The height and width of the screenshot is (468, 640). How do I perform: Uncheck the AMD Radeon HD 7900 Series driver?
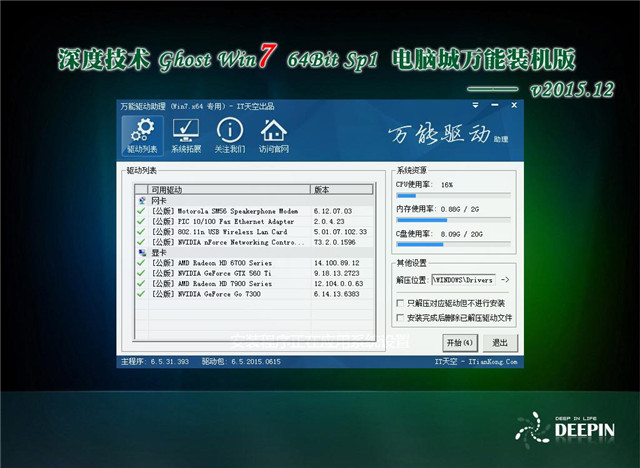coord(141,283)
